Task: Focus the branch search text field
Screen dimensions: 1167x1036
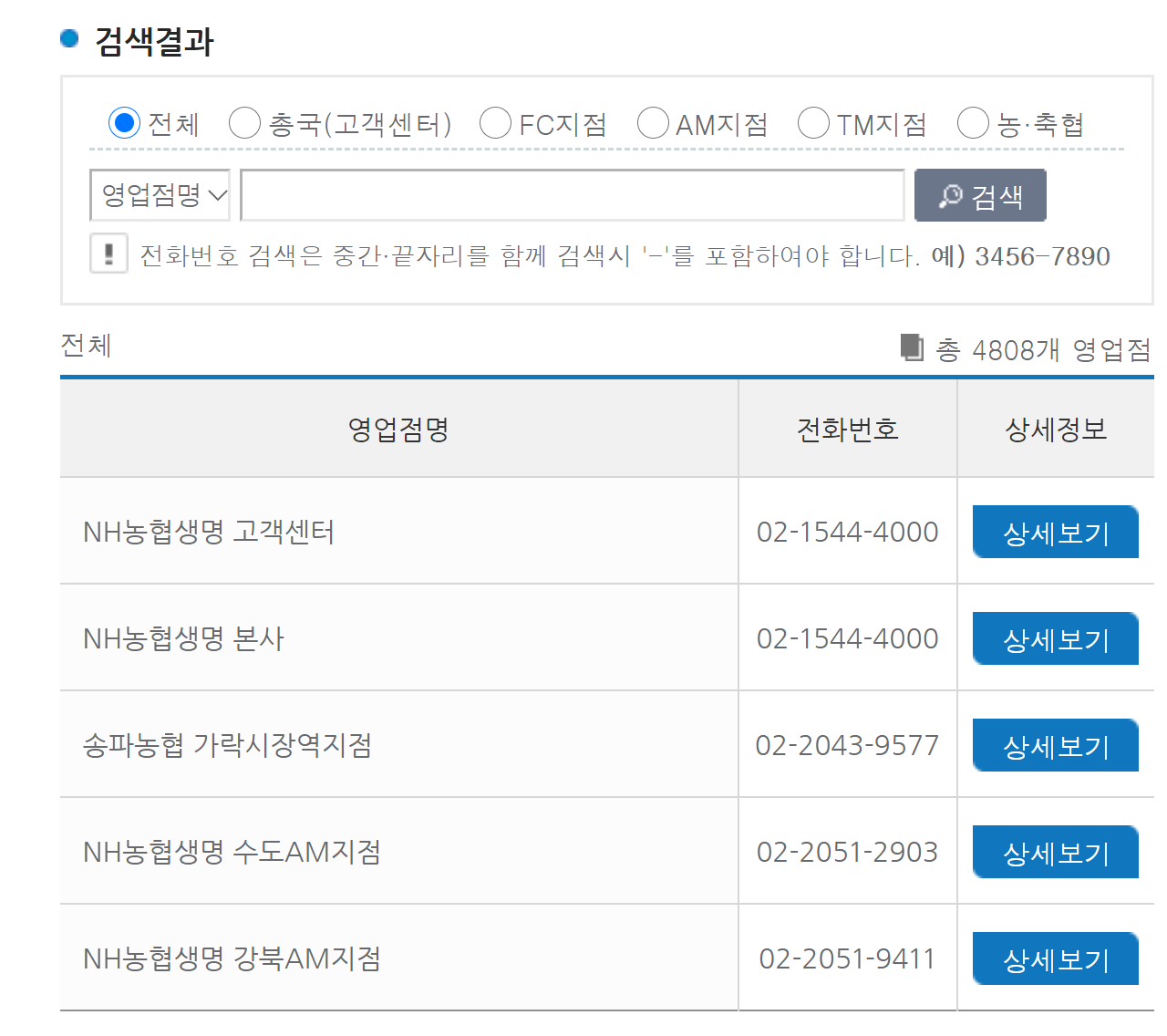Action: click(573, 195)
